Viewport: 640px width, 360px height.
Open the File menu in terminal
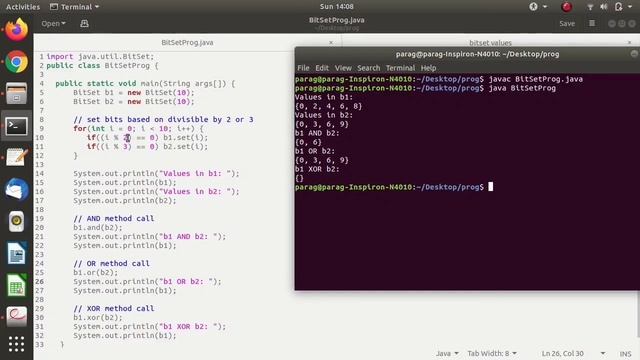(303, 68)
